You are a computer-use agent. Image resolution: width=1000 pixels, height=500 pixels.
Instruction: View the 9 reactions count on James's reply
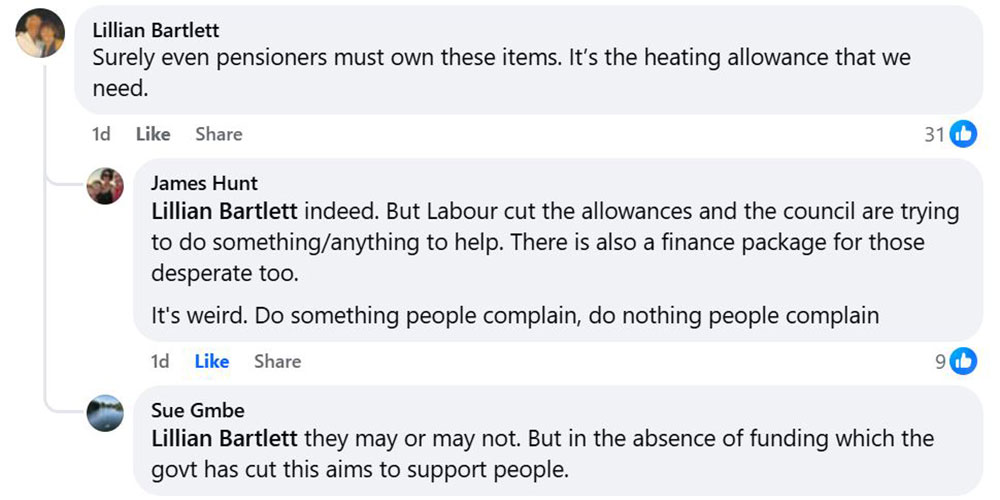point(940,361)
